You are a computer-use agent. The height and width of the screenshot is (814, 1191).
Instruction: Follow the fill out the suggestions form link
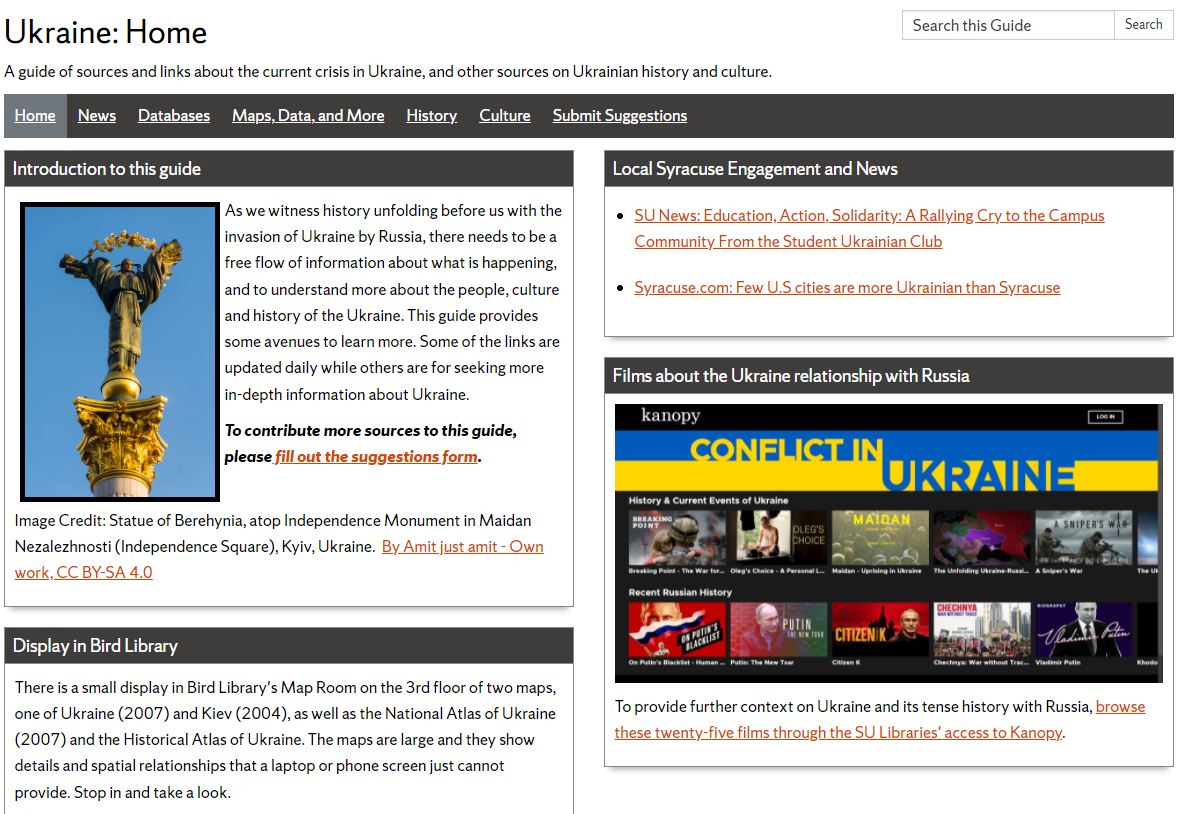(377, 456)
